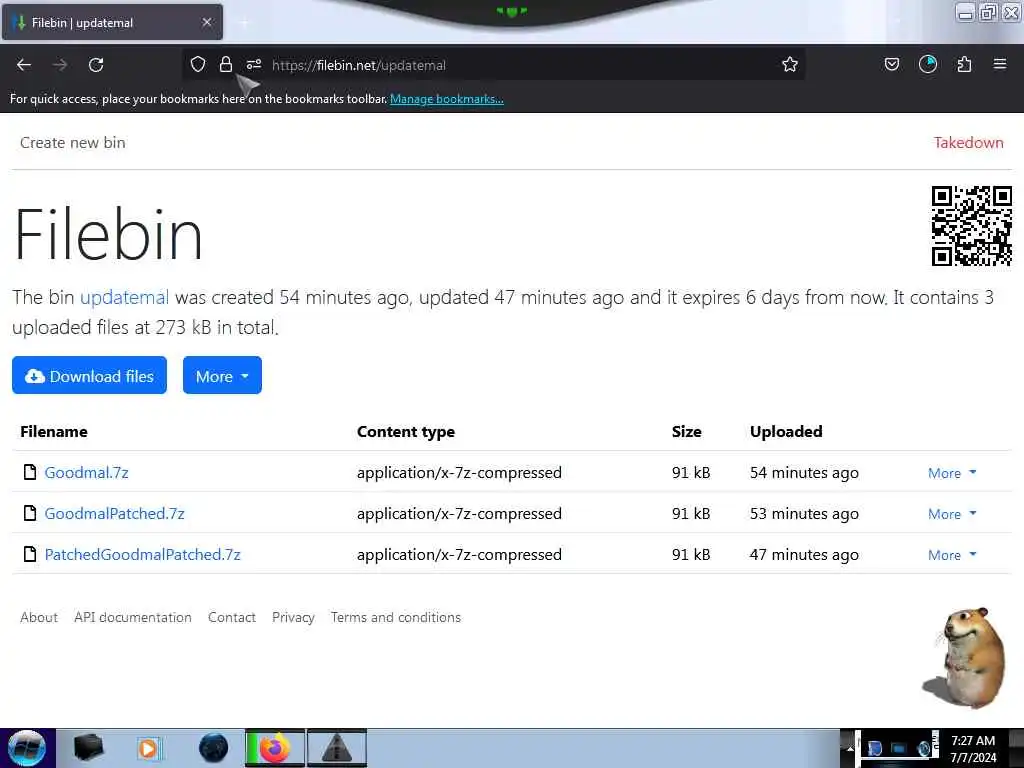Click the Filename column header
Viewport: 1024px width, 768px height.
[x=54, y=431]
